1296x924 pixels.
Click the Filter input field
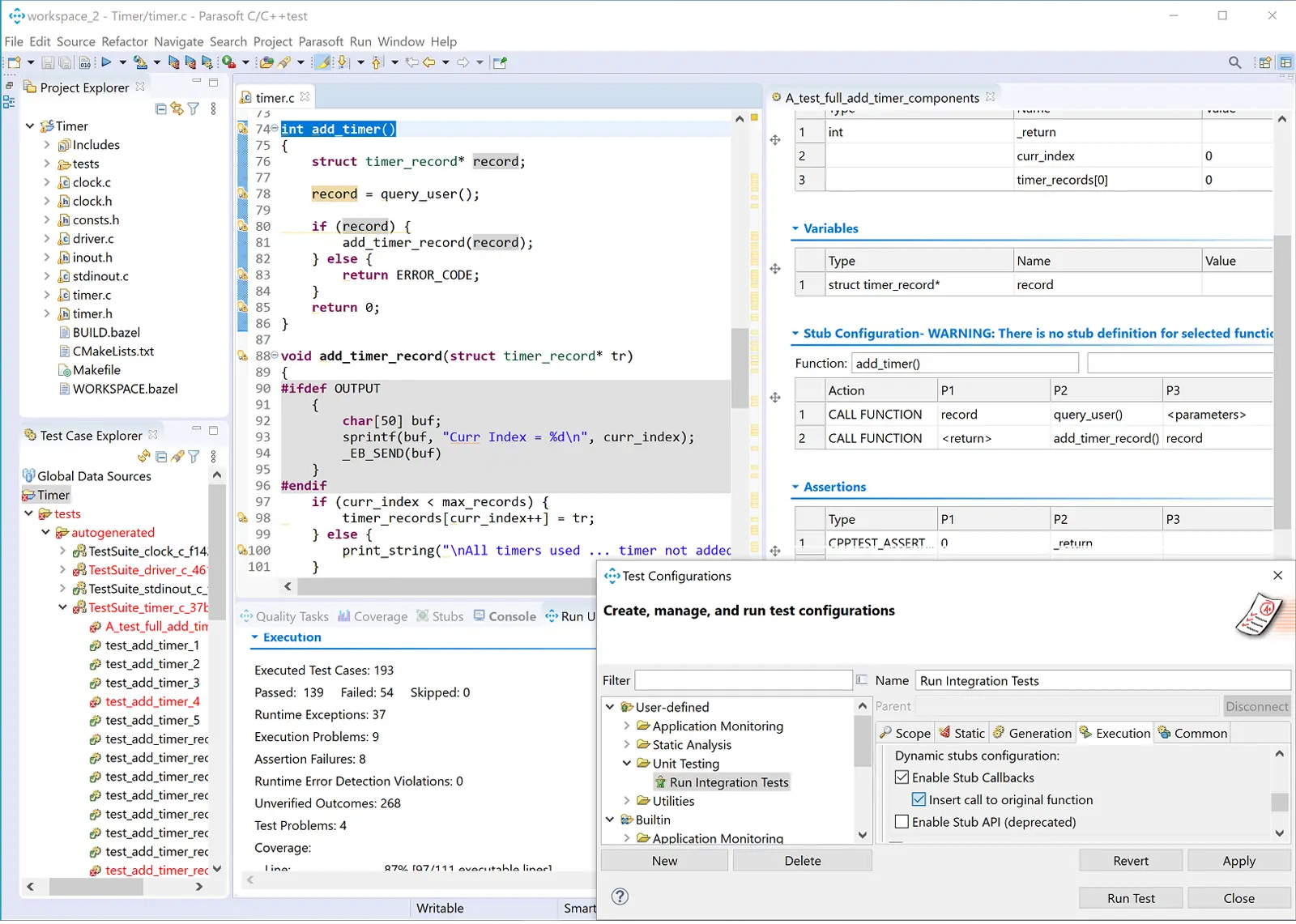pyautogui.click(x=744, y=680)
